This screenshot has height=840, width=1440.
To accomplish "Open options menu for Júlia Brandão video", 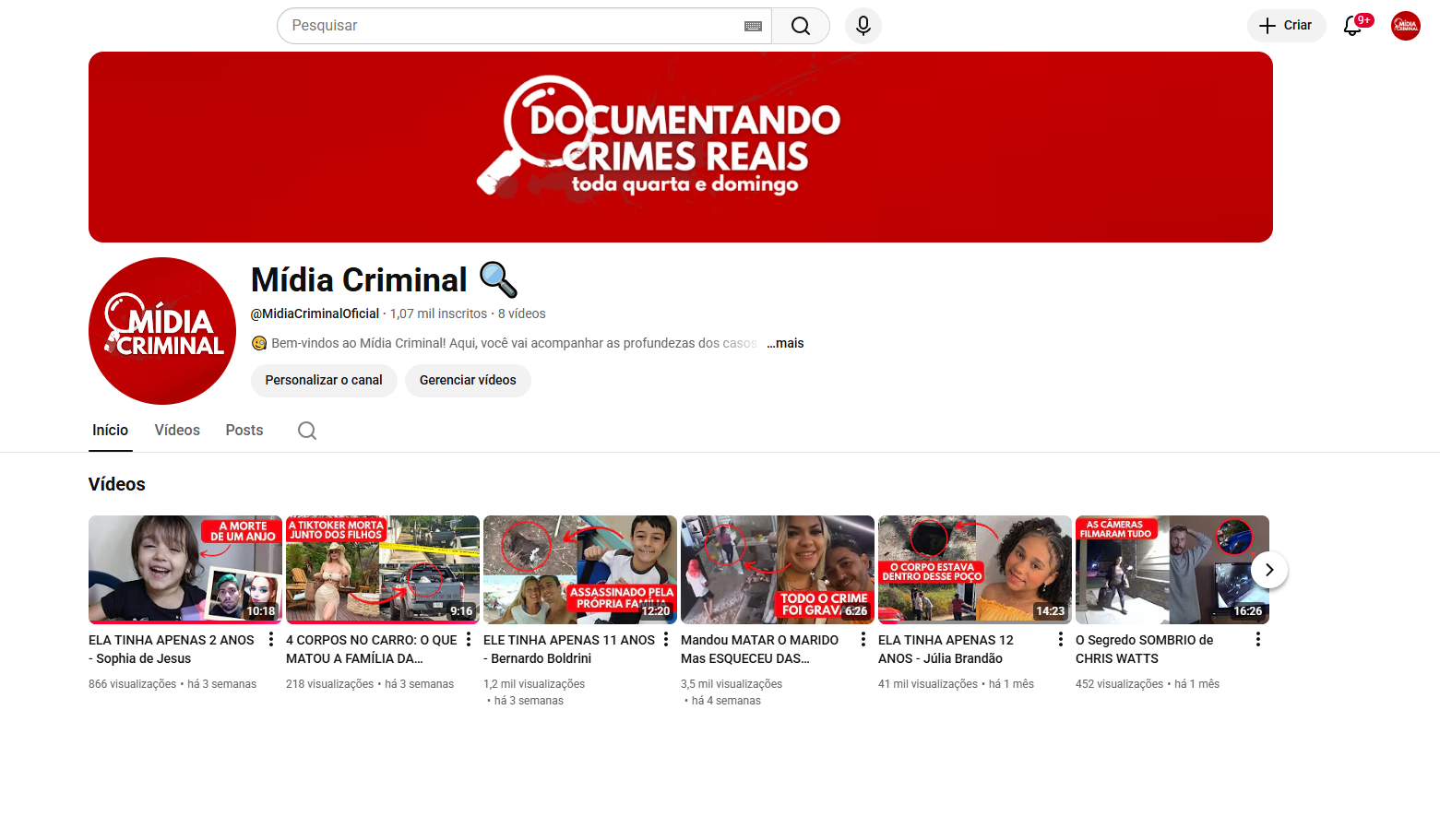I will click(1061, 639).
